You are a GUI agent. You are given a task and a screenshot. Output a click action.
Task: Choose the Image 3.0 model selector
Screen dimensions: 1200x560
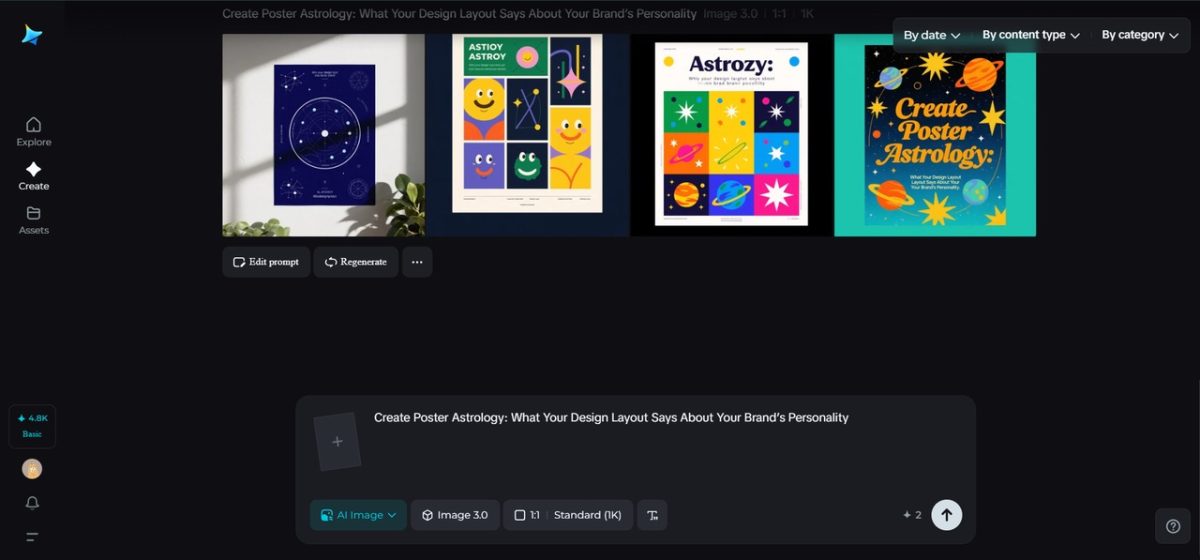click(455, 515)
